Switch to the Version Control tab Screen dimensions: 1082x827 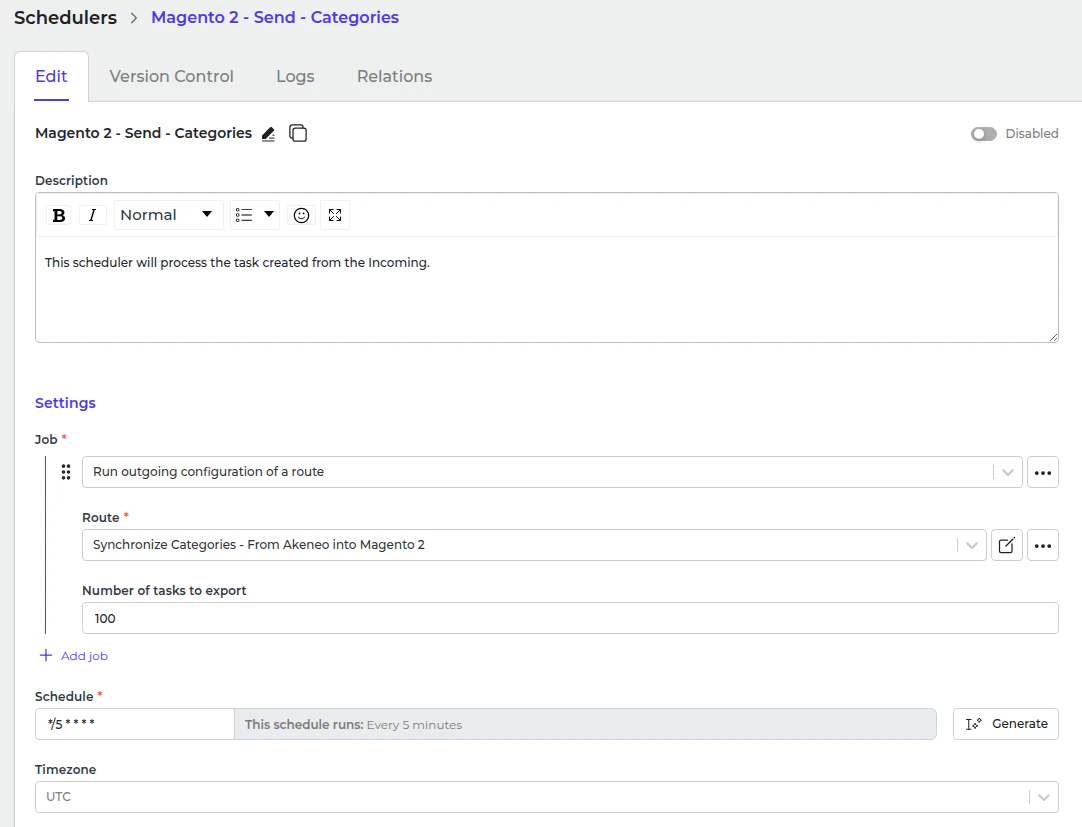pyautogui.click(x=171, y=77)
